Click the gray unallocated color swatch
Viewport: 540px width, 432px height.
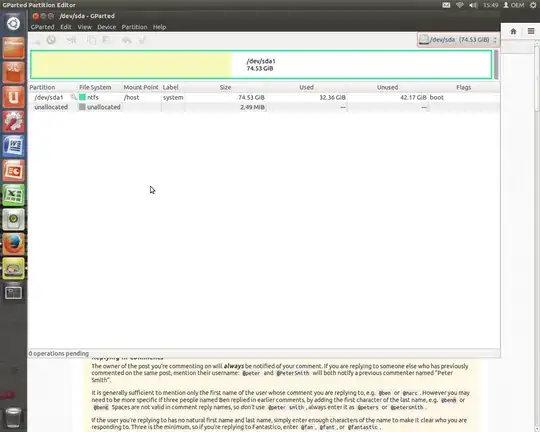82,107
